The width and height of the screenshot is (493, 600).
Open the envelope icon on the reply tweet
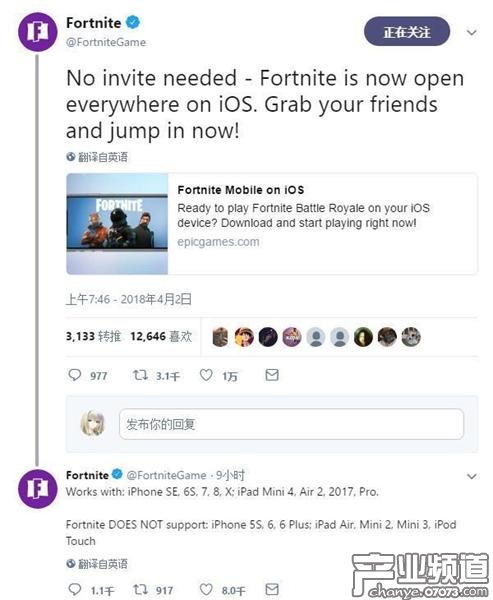point(272,589)
